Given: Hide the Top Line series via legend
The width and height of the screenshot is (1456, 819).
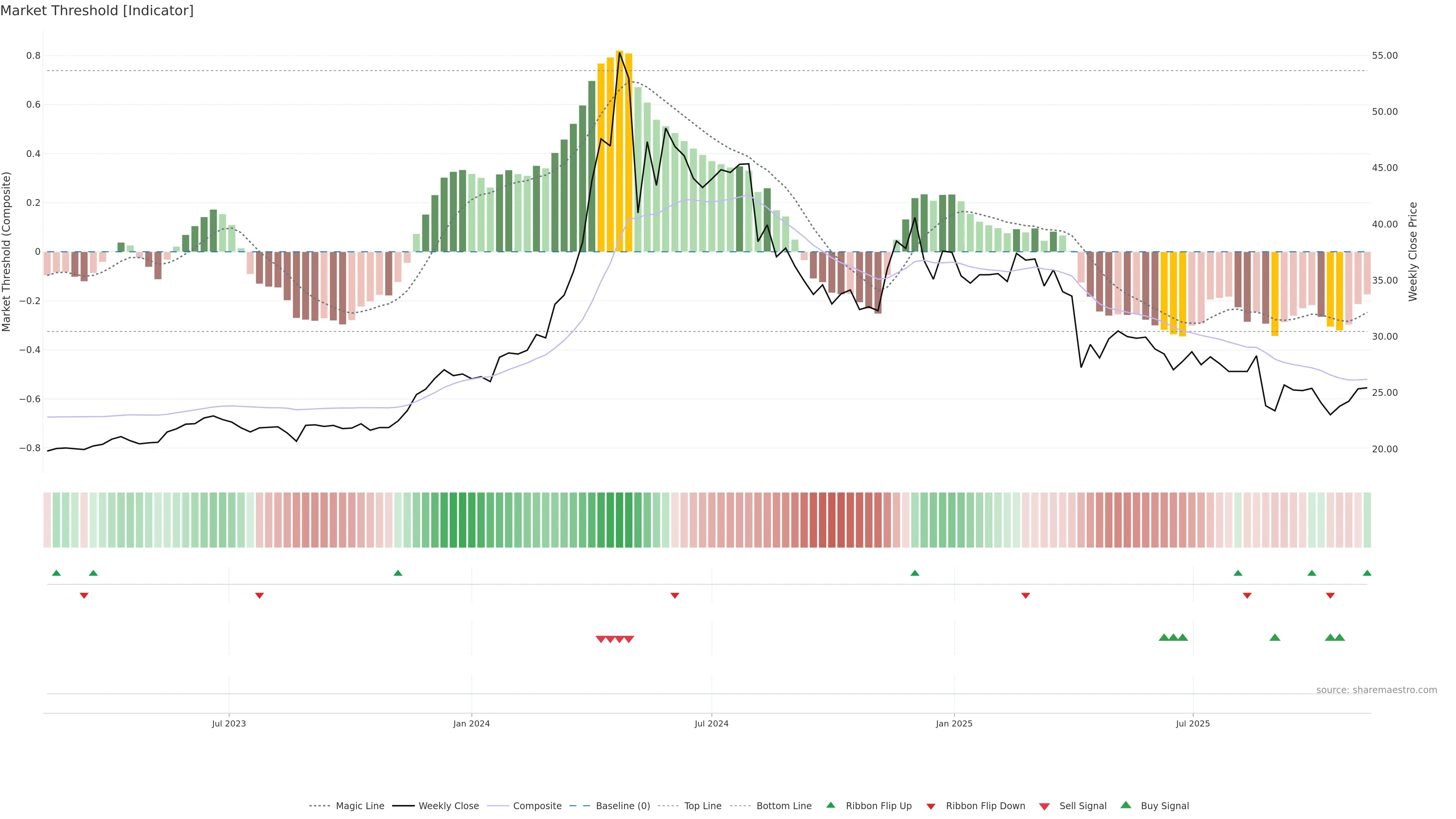Looking at the screenshot, I should point(703,806).
